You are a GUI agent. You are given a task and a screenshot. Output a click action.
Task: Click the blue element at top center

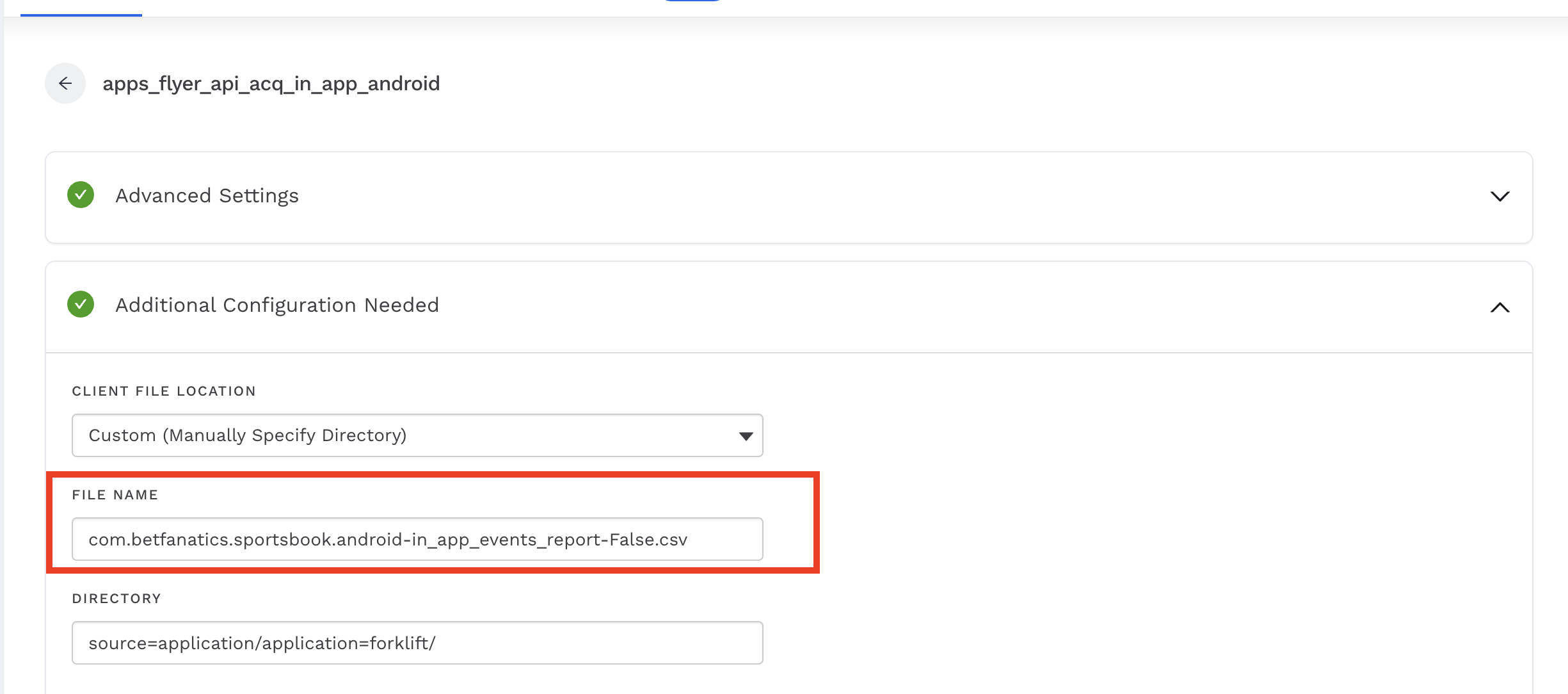(692, 1)
